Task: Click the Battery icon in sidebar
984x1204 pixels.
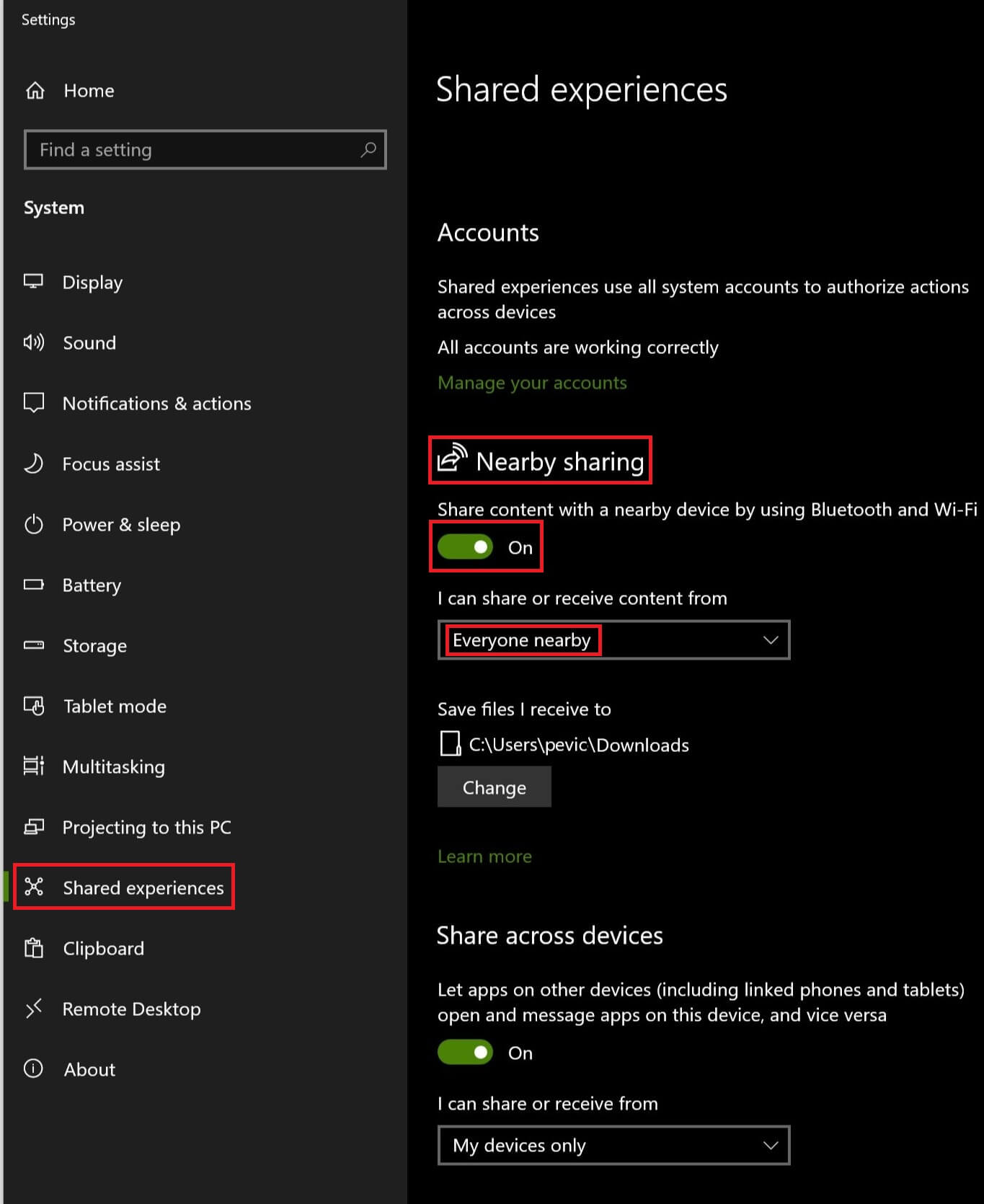Action: click(x=34, y=584)
